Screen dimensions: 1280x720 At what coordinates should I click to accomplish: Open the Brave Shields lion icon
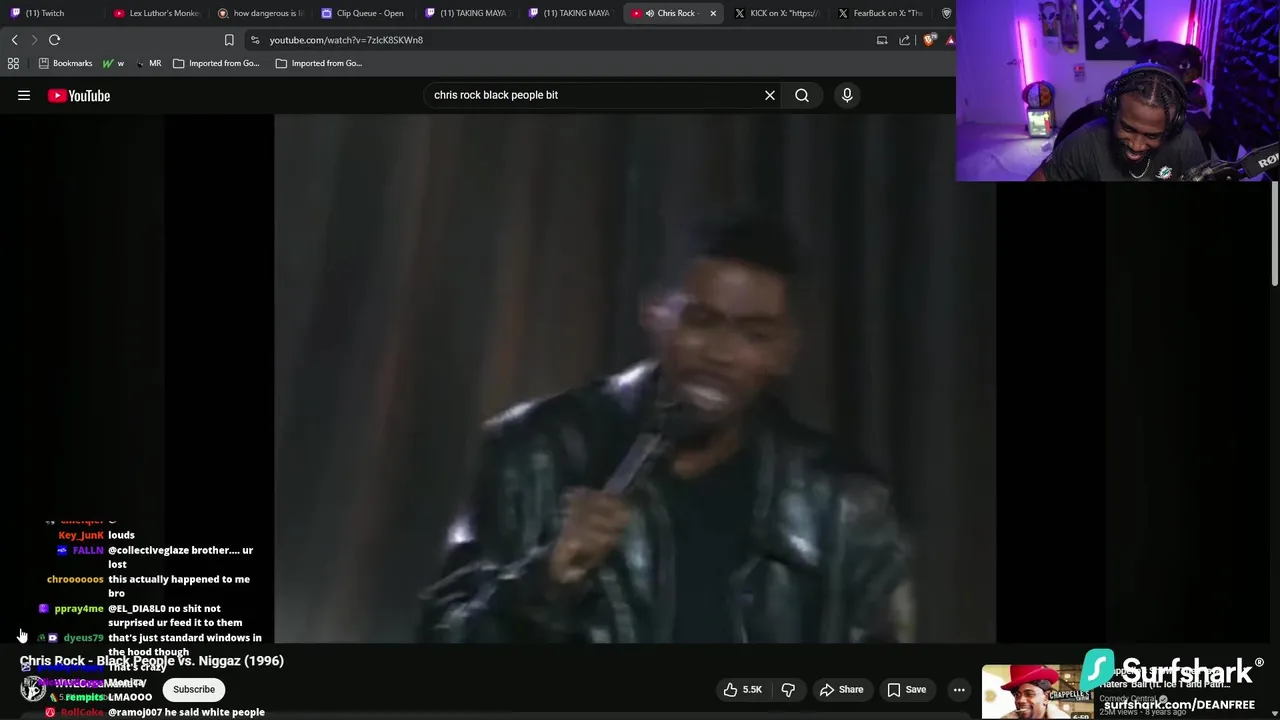pos(930,40)
